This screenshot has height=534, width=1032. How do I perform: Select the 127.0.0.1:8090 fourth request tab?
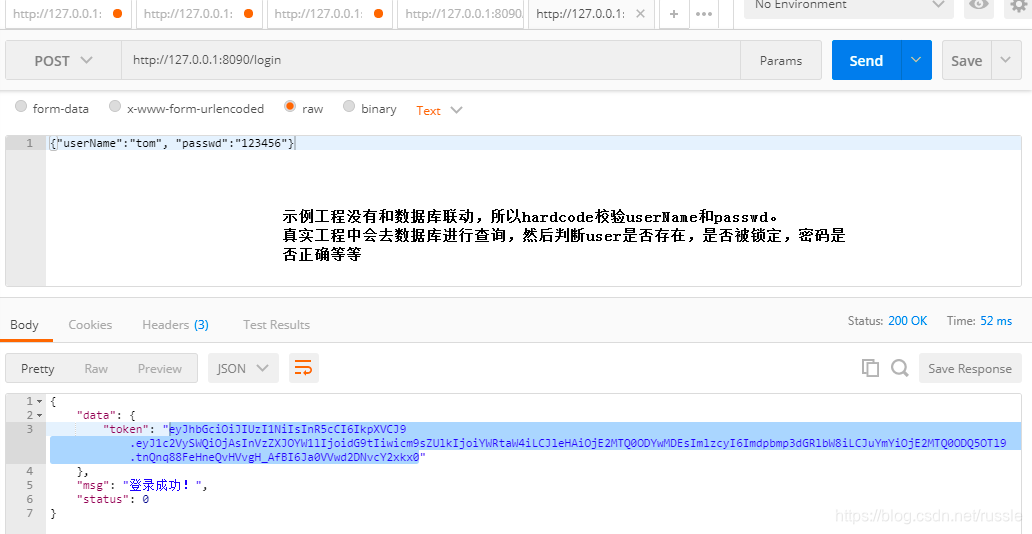point(461,14)
